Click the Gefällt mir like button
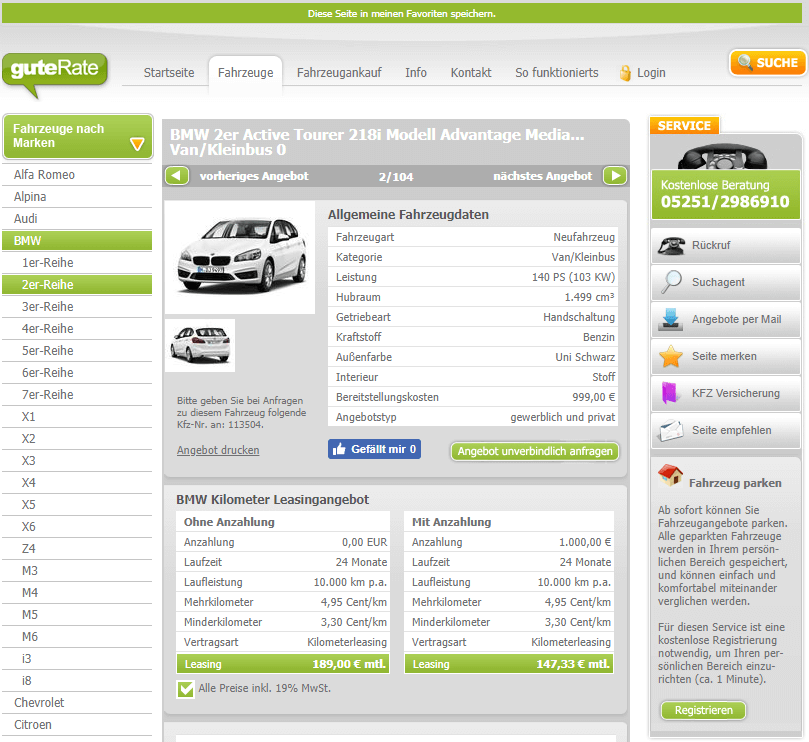The image size is (809, 742). 374,449
